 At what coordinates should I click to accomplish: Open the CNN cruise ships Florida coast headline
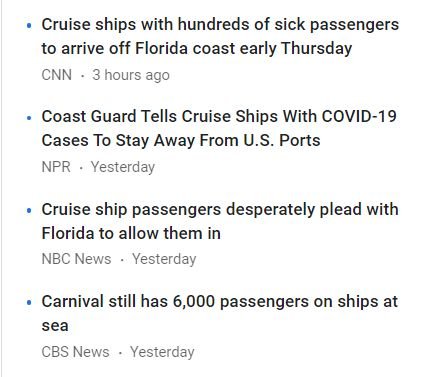coord(220,36)
